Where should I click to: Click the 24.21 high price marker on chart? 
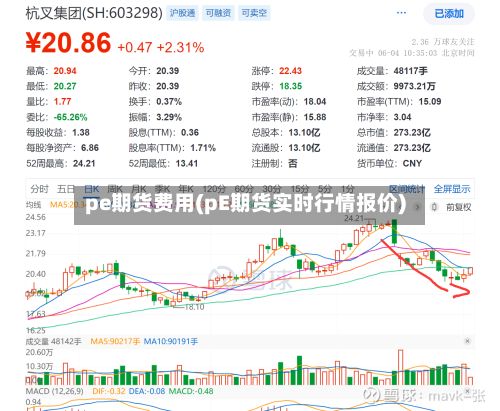coord(354,218)
